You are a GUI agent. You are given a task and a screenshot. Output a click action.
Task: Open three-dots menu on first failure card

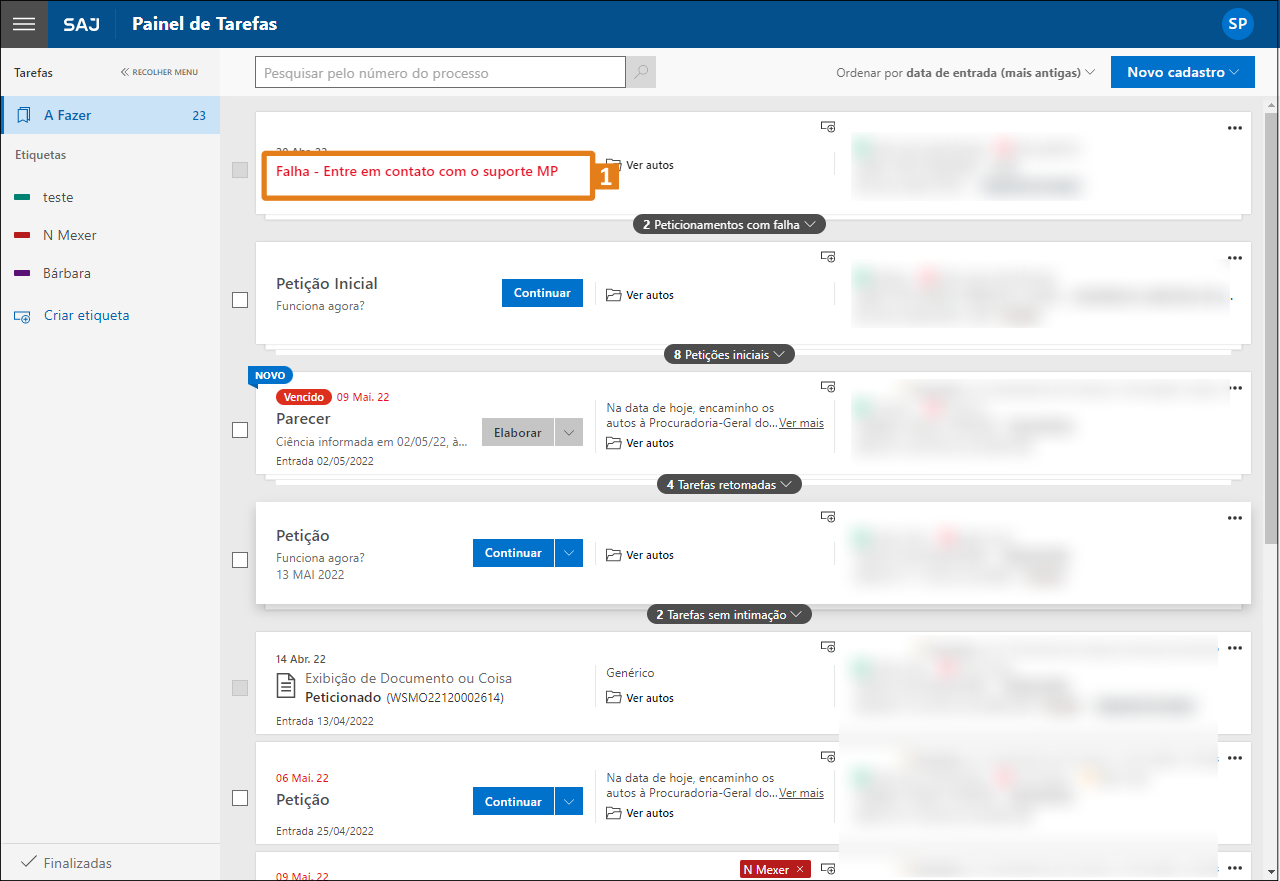[1234, 128]
